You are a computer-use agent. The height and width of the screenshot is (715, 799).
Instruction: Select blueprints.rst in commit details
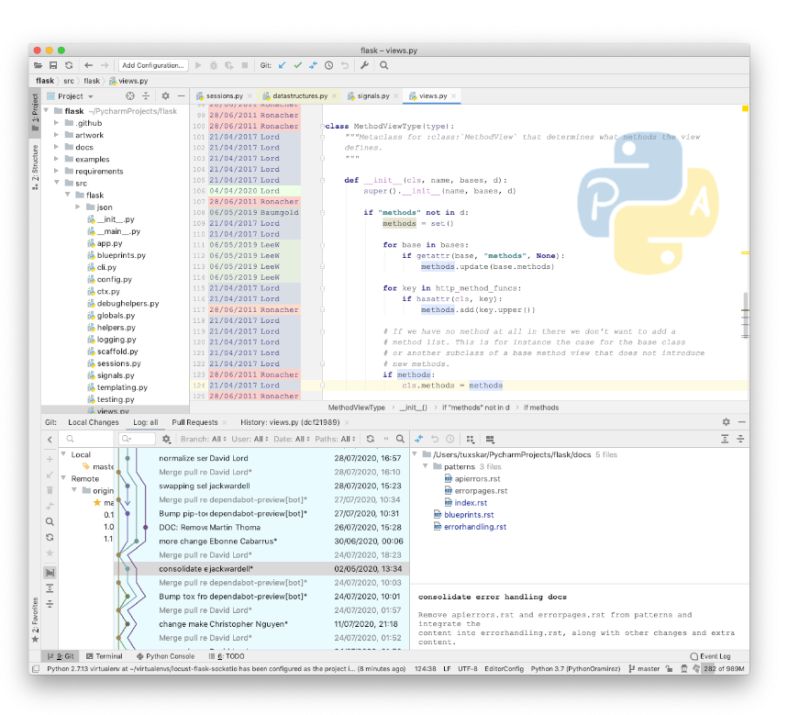point(469,515)
